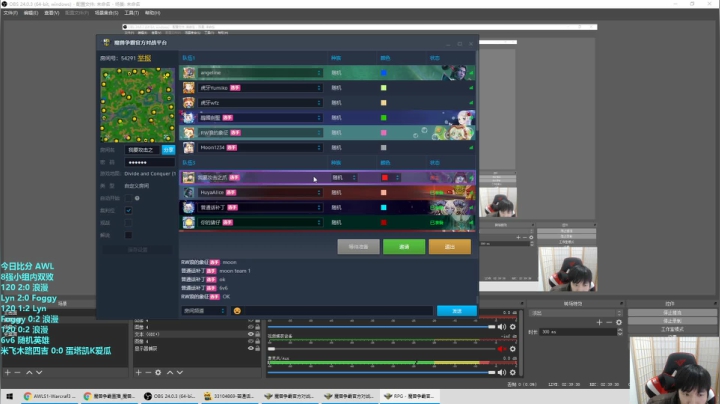This screenshot has width=720, height=404.
Task: Move the selected scene up
Action: point(29,372)
